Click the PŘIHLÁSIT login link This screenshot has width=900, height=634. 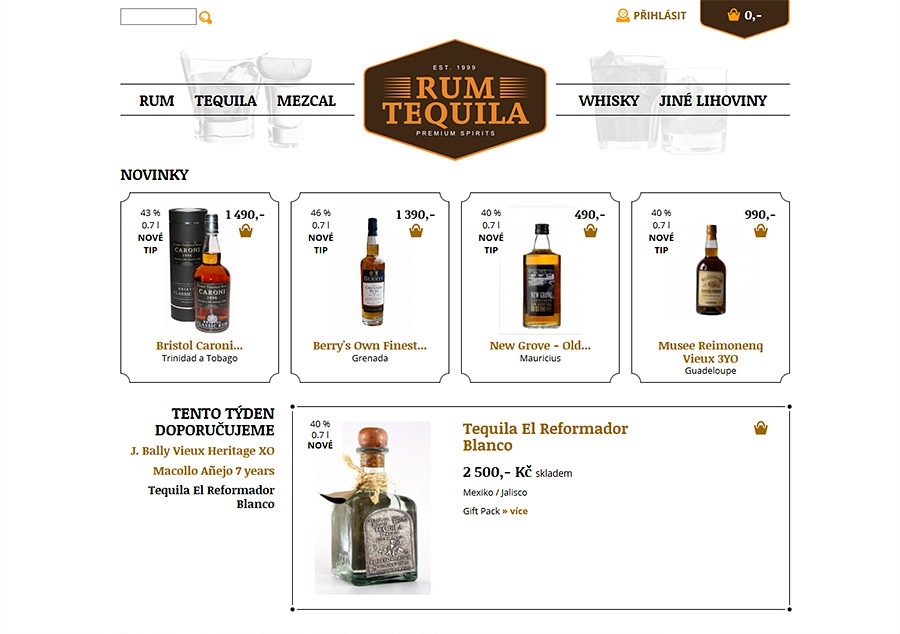(x=660, y=16)
